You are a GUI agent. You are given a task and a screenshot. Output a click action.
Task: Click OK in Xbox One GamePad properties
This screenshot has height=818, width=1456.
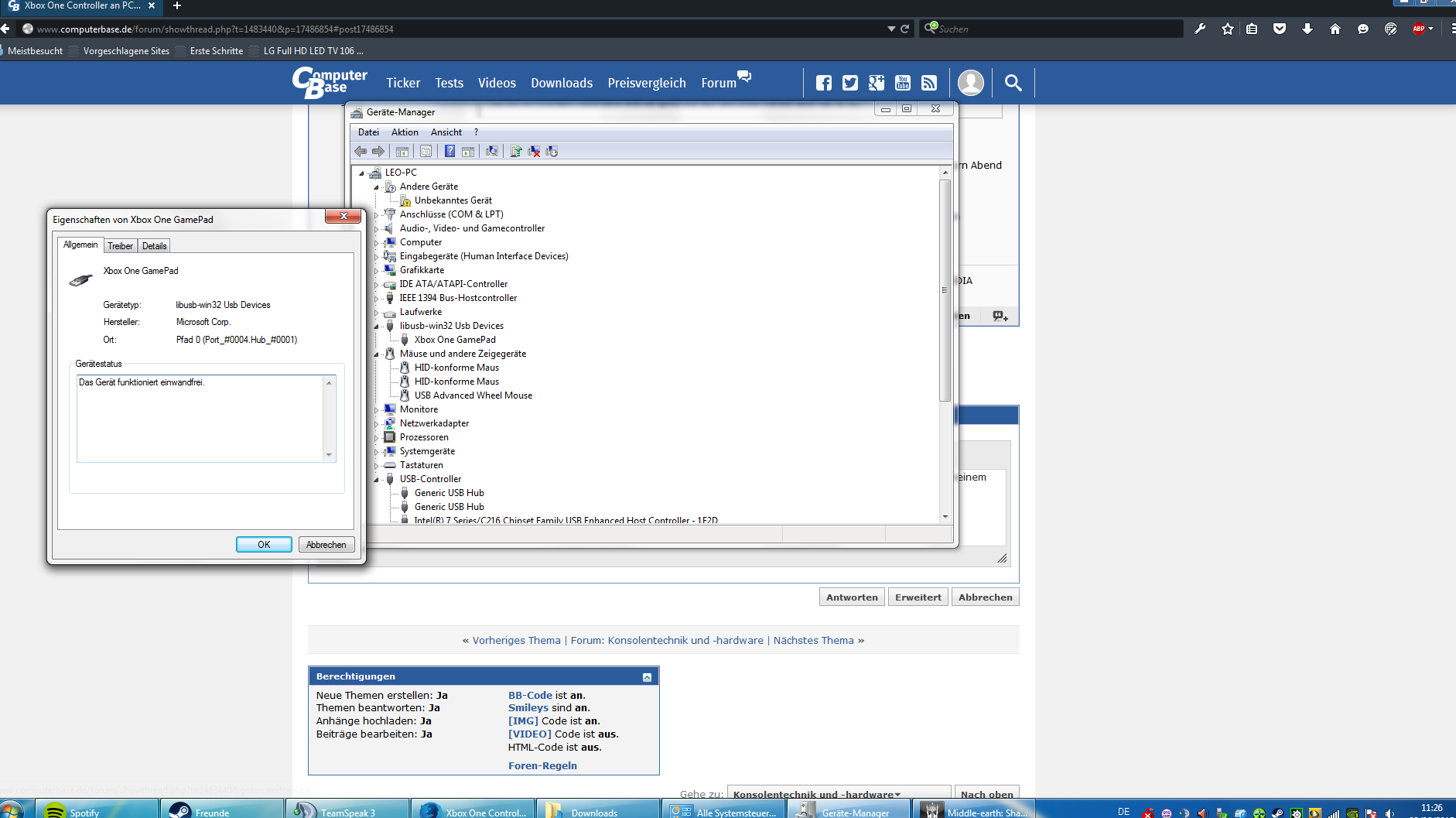tap(264, 545)
